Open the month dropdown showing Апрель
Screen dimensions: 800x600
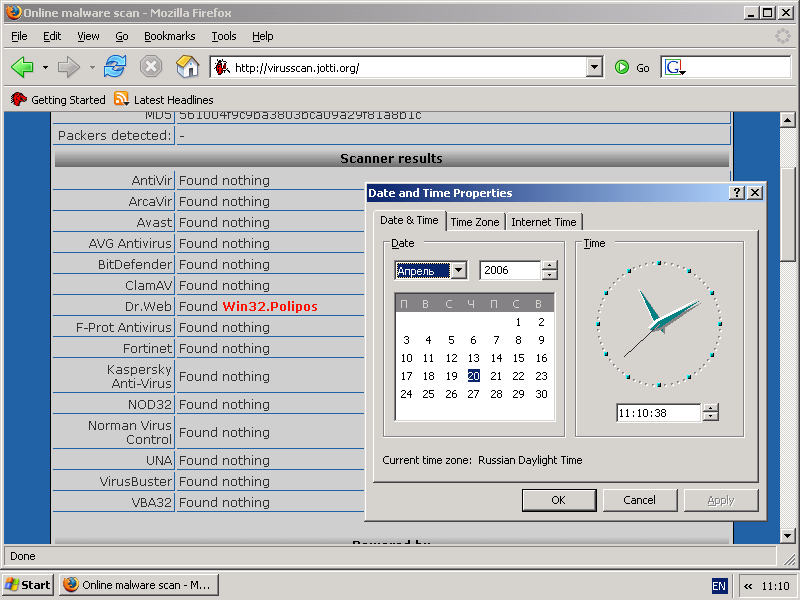(459, 270)
